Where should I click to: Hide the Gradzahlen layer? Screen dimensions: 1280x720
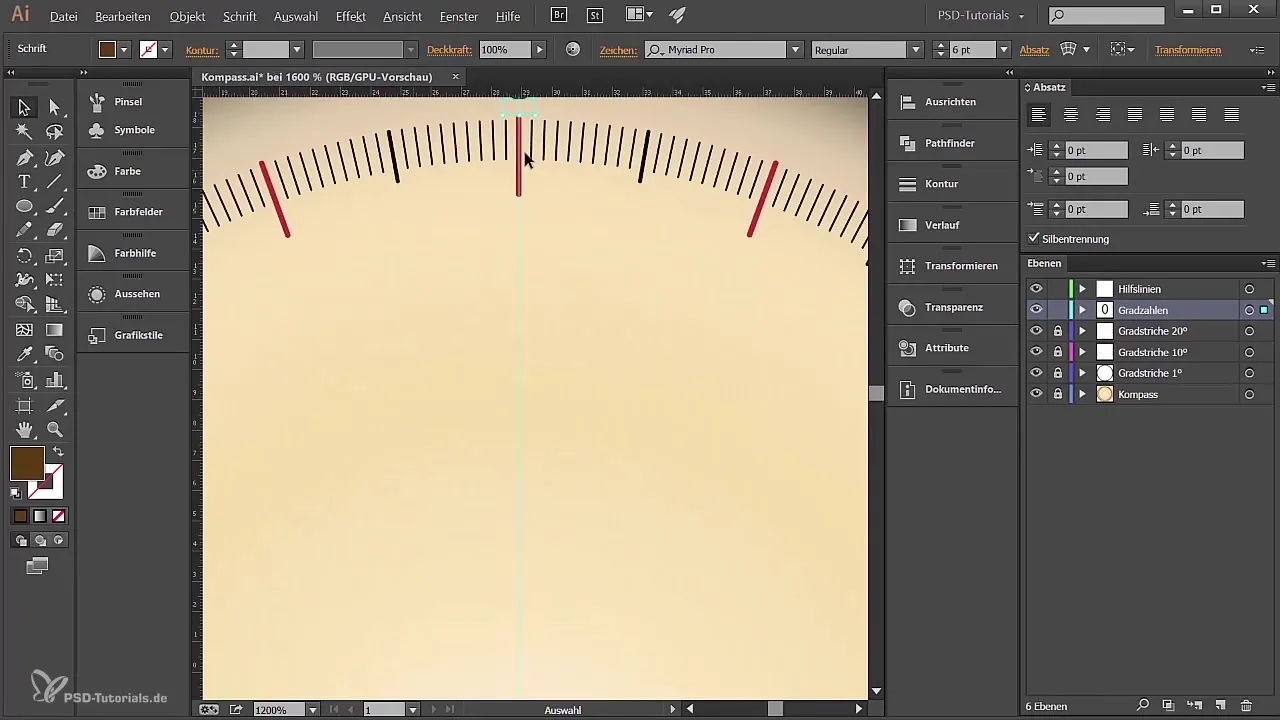coord(1036,310)
